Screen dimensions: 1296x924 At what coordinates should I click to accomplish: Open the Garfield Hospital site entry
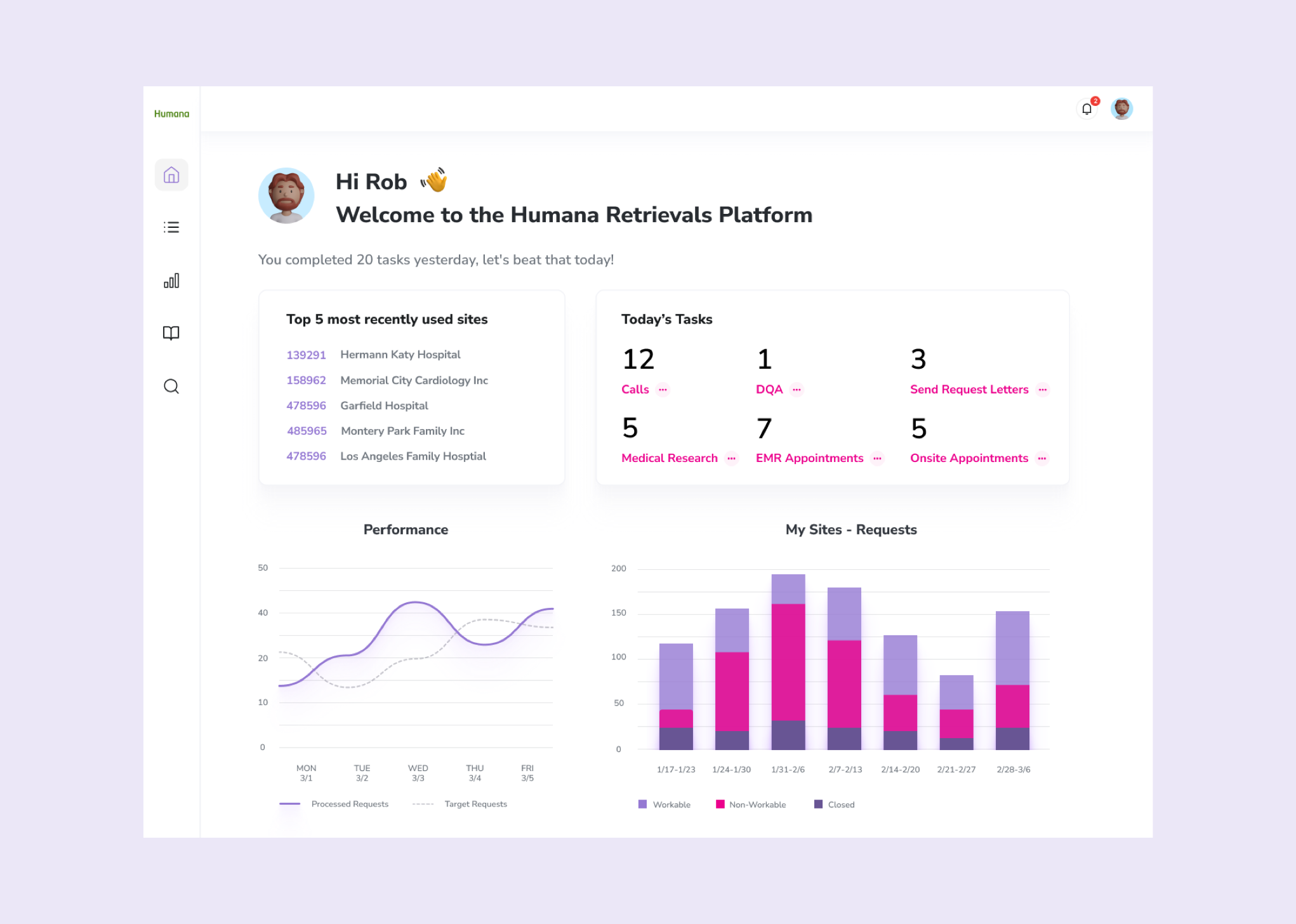click(384, 406)
